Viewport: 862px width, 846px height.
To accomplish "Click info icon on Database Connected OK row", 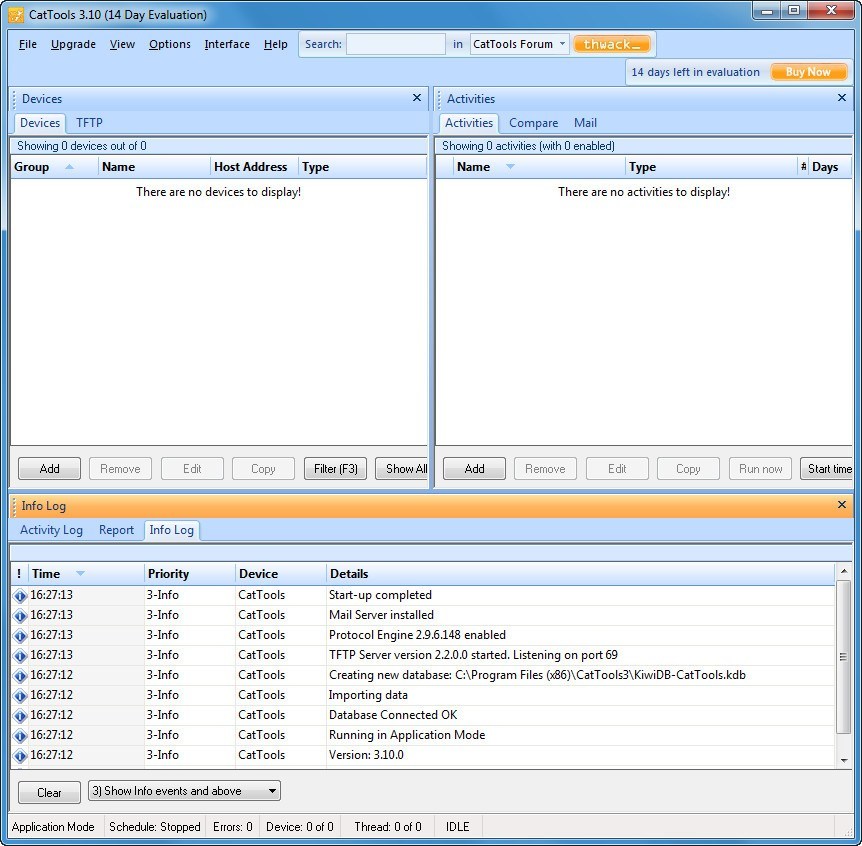I will click(20, 716).
